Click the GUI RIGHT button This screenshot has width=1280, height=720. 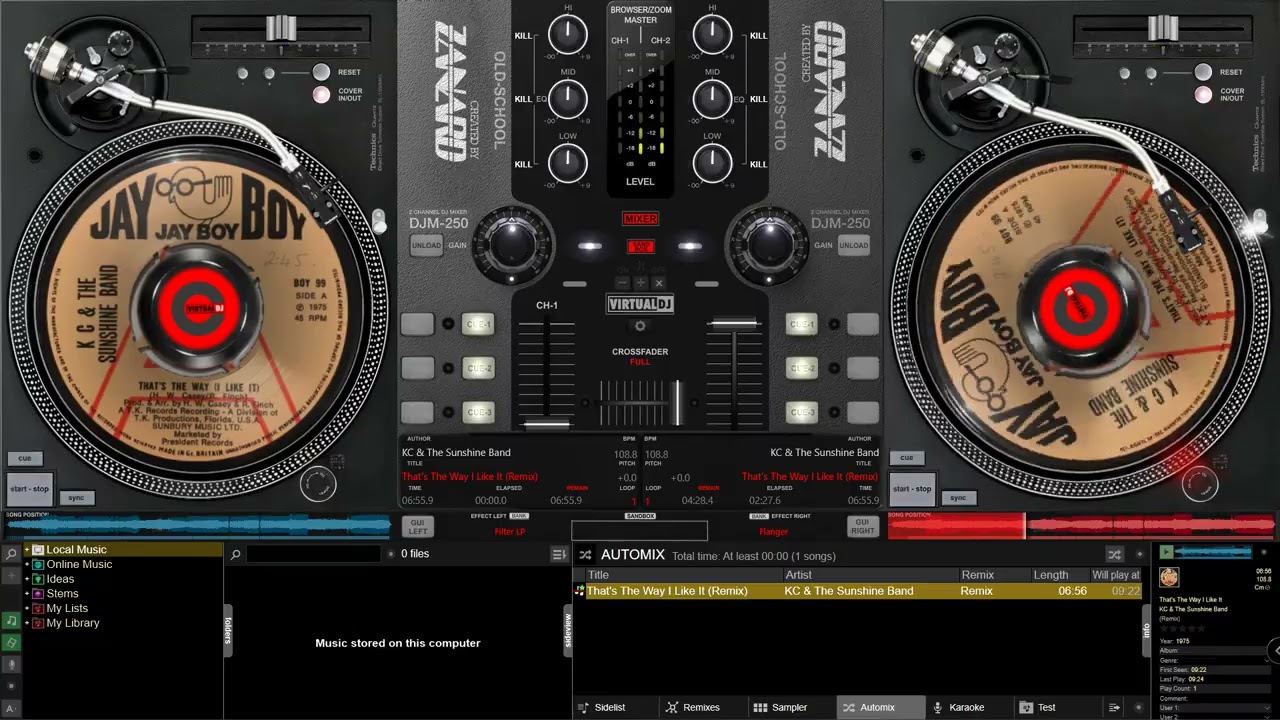point(863,526)
